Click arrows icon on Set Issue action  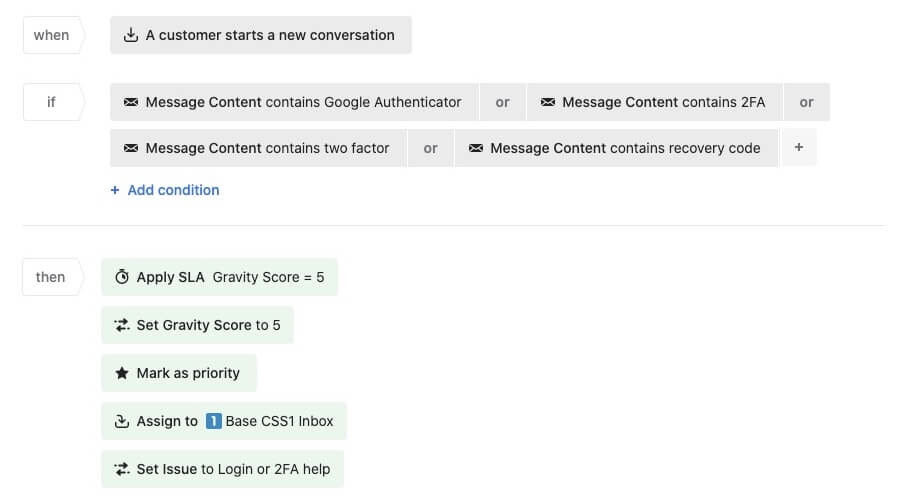122,469
